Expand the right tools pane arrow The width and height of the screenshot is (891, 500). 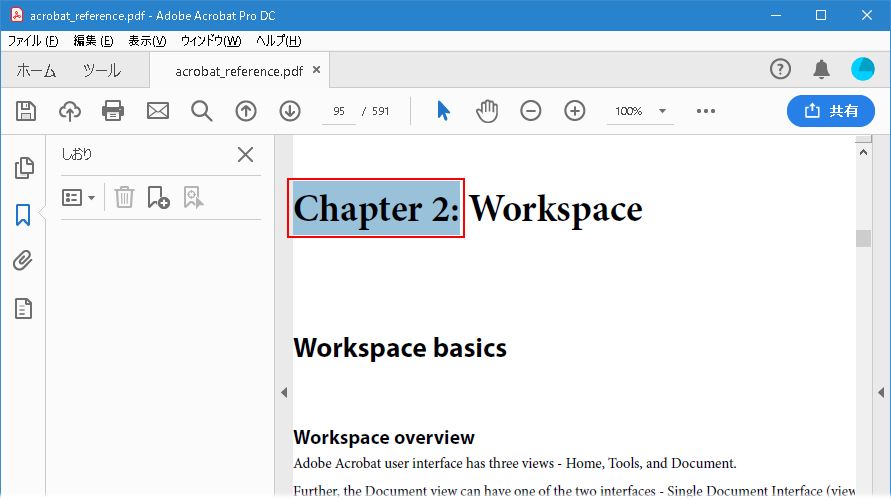[881, 392]
